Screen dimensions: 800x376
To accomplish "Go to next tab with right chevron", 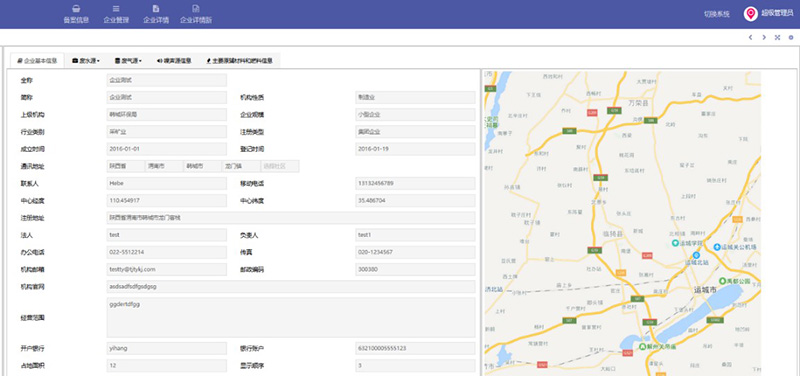I will [764, 37].
